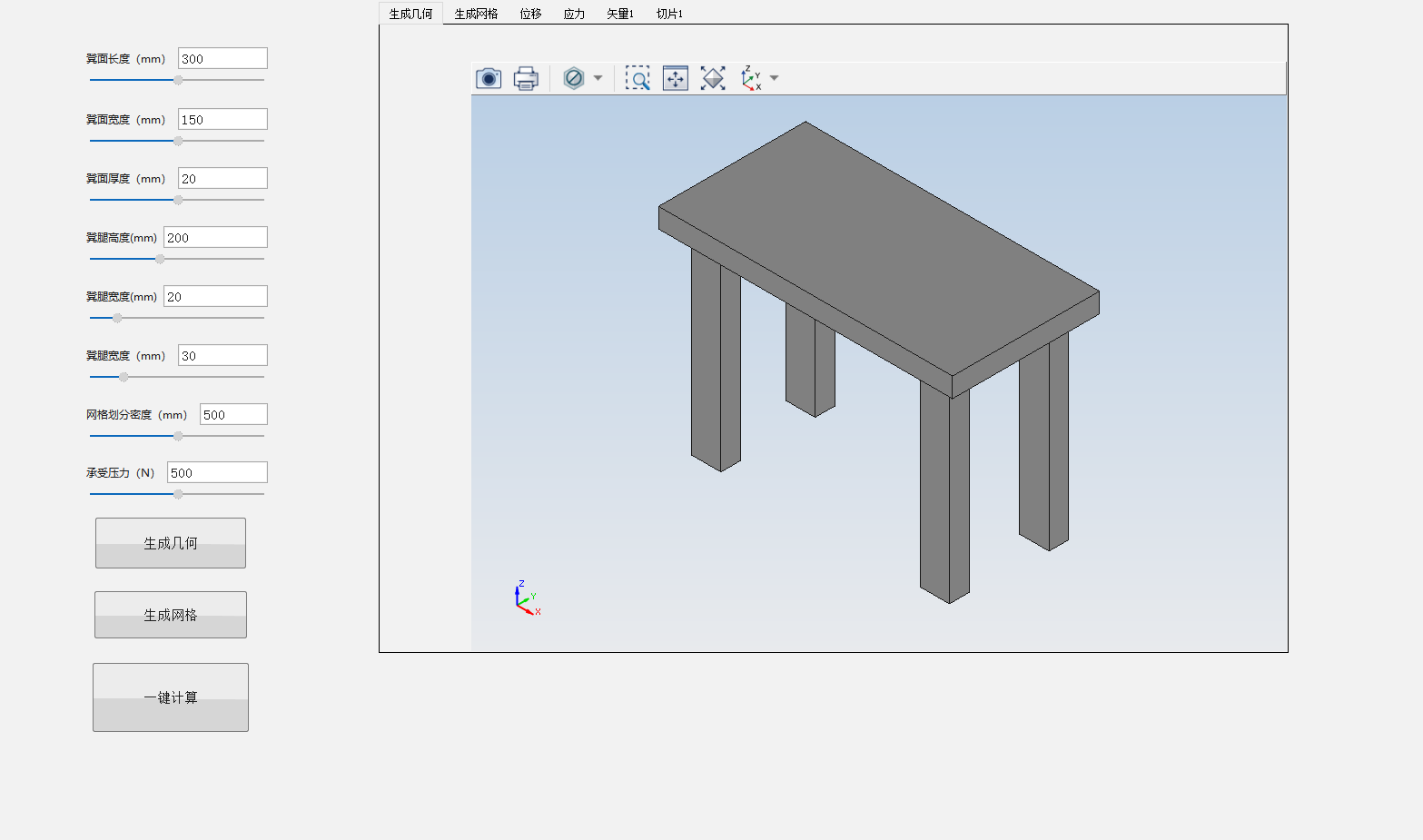Click the 凳腿宽度 input field showing 30
Screen dimensions: 1423x840
point(222,355)
